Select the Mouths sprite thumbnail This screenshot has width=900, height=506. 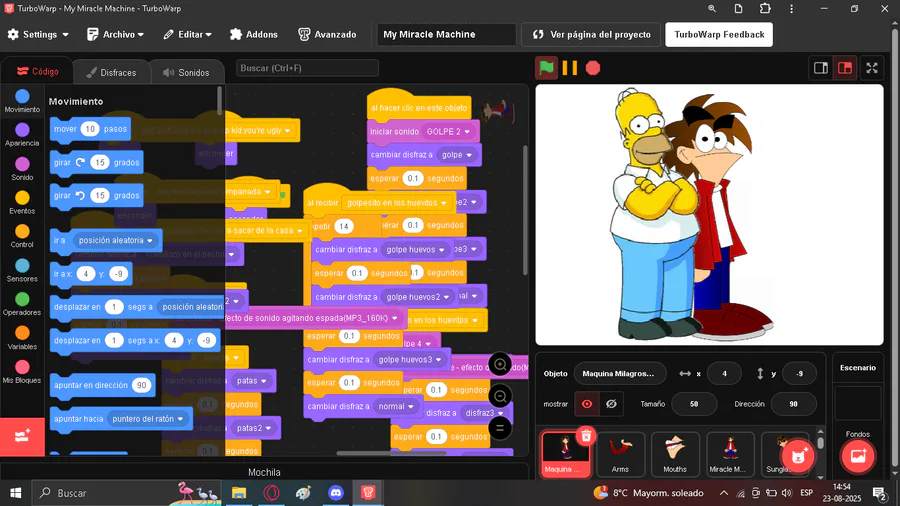[675, 454]
